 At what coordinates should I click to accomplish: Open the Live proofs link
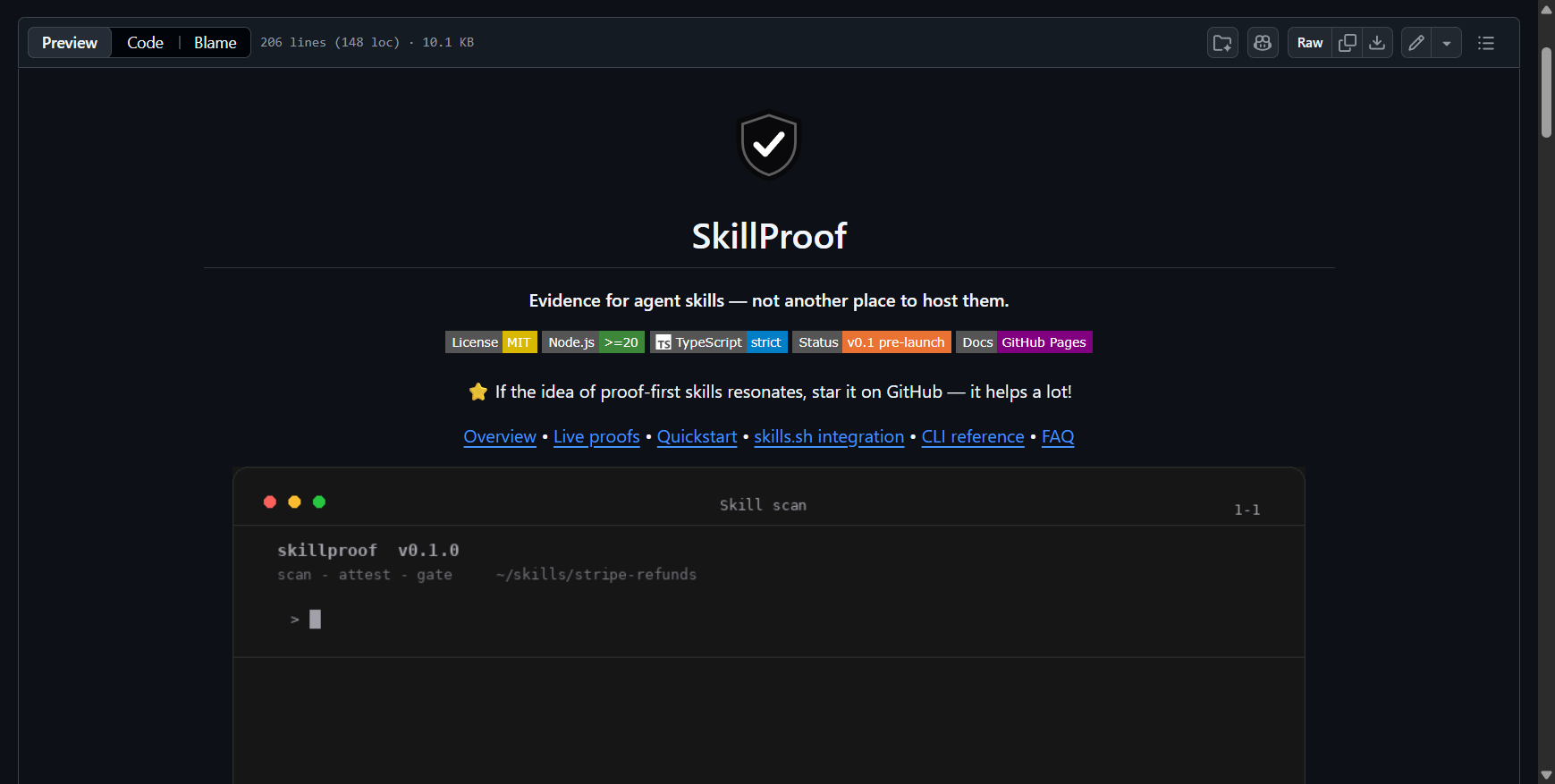[x=596, y=436]
